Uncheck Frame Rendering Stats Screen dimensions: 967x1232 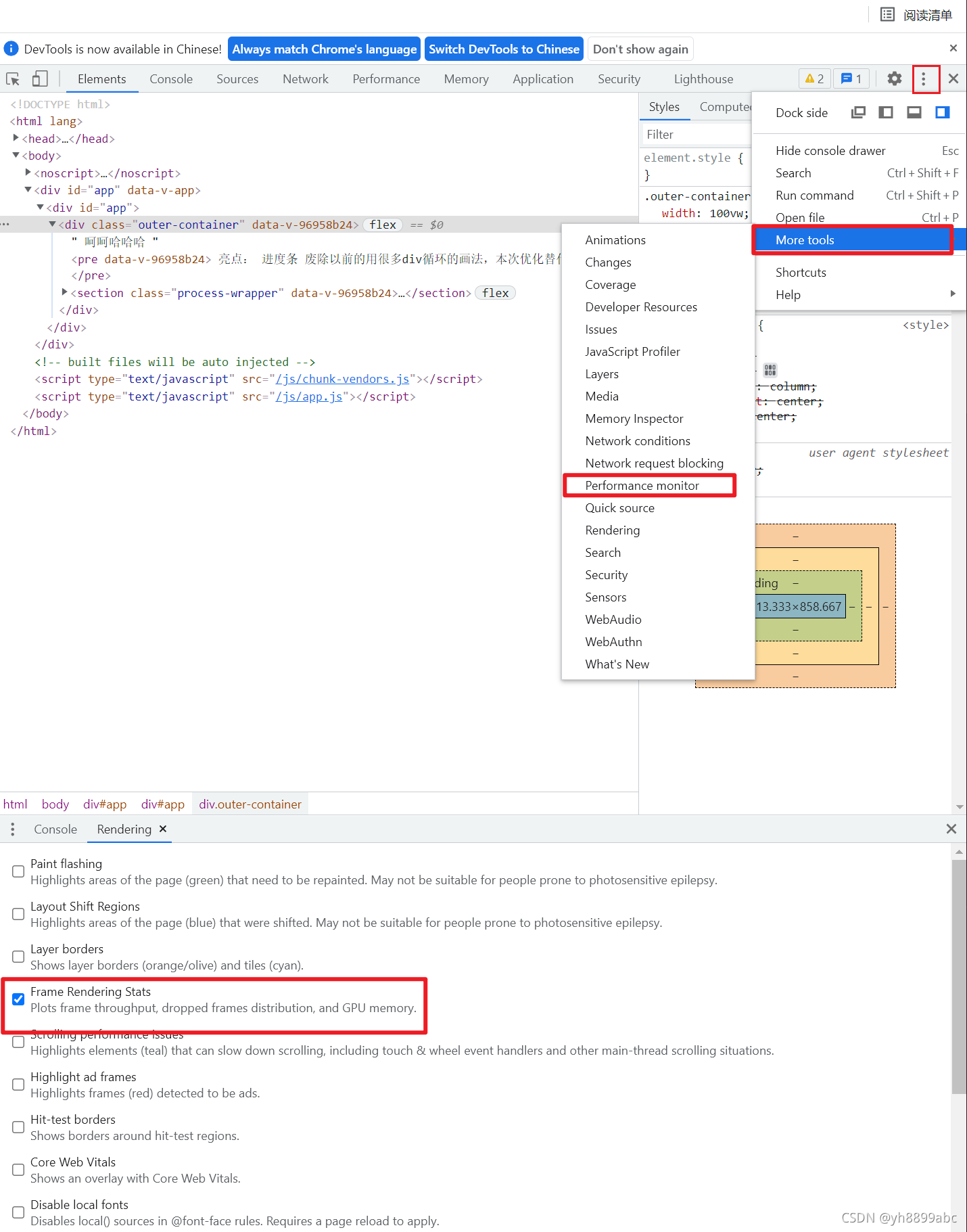pyautogui.click(x=18, y=999)
